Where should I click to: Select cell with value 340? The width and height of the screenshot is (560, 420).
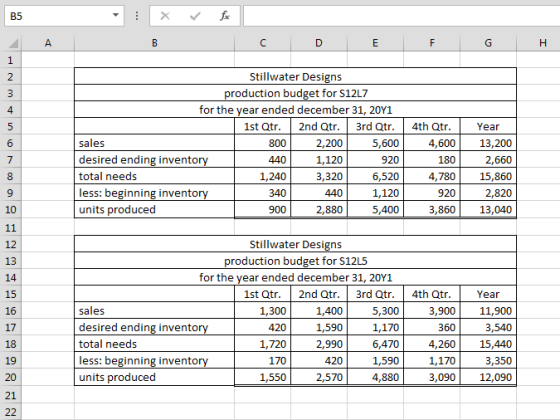click(262, 193)
